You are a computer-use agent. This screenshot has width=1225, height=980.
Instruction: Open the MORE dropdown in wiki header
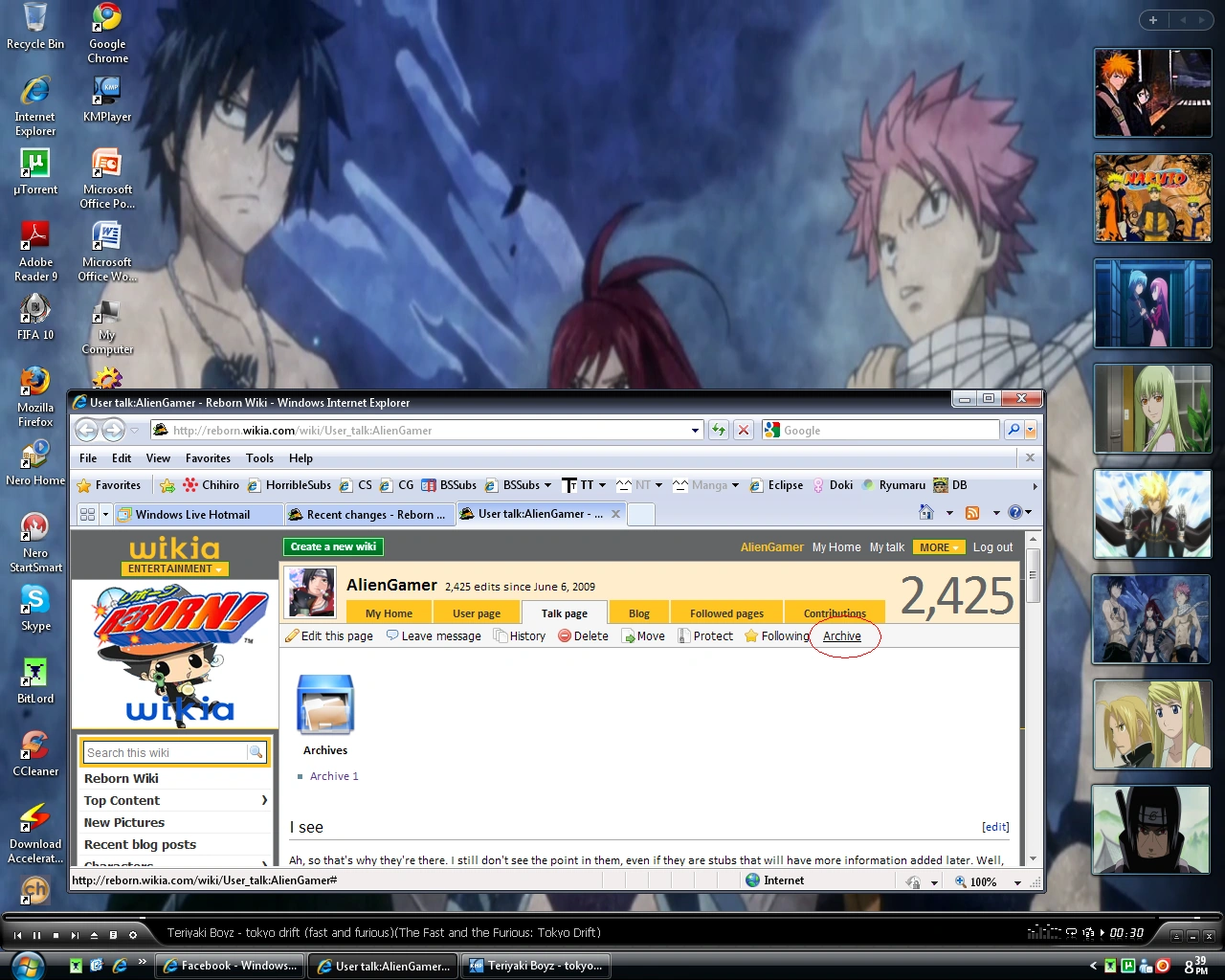coord(938,547)
